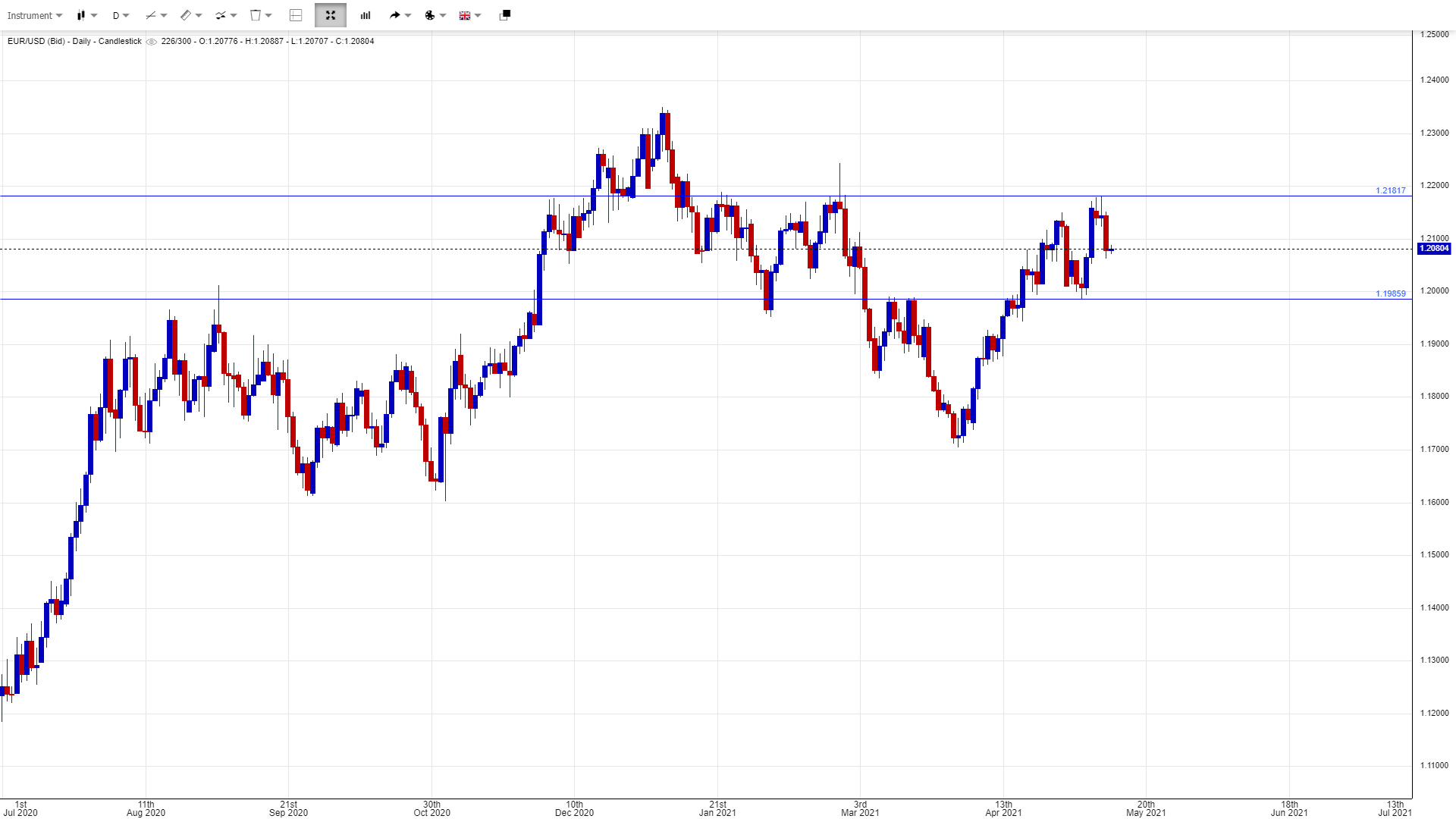The height and width of the screenshot is (819, 1456).
Task: Click the volume bars icon
Action: (366, 15)
